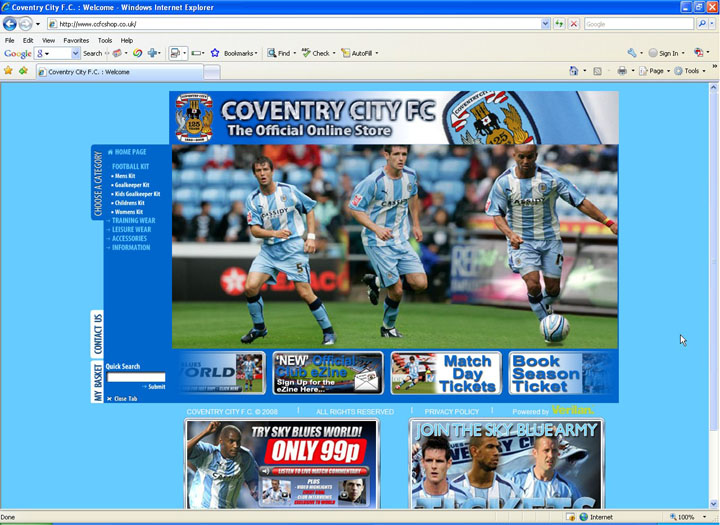Click the browser Back arrow button

point(11,23)
